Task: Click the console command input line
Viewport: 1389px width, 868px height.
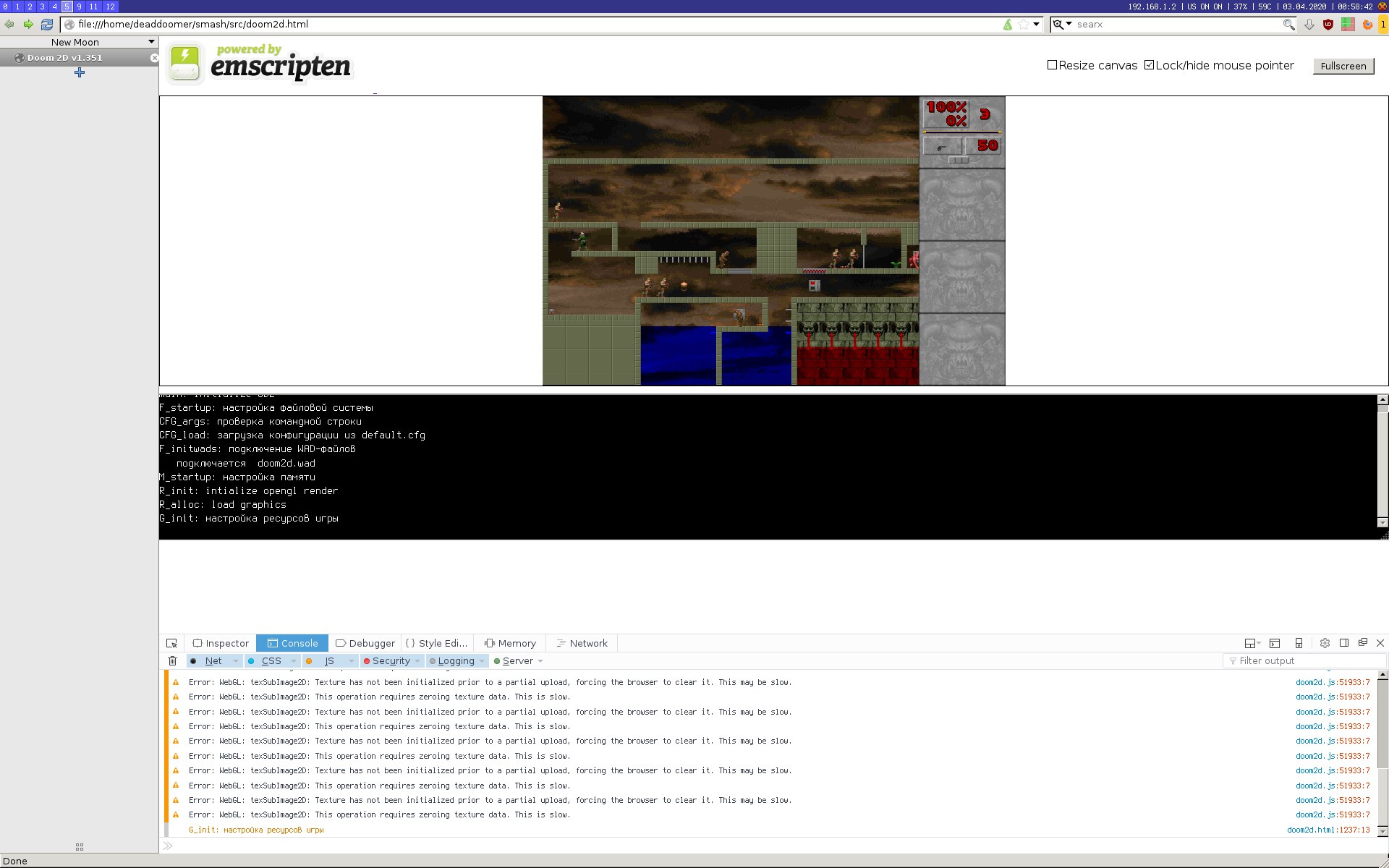Action: click(774, 846)
